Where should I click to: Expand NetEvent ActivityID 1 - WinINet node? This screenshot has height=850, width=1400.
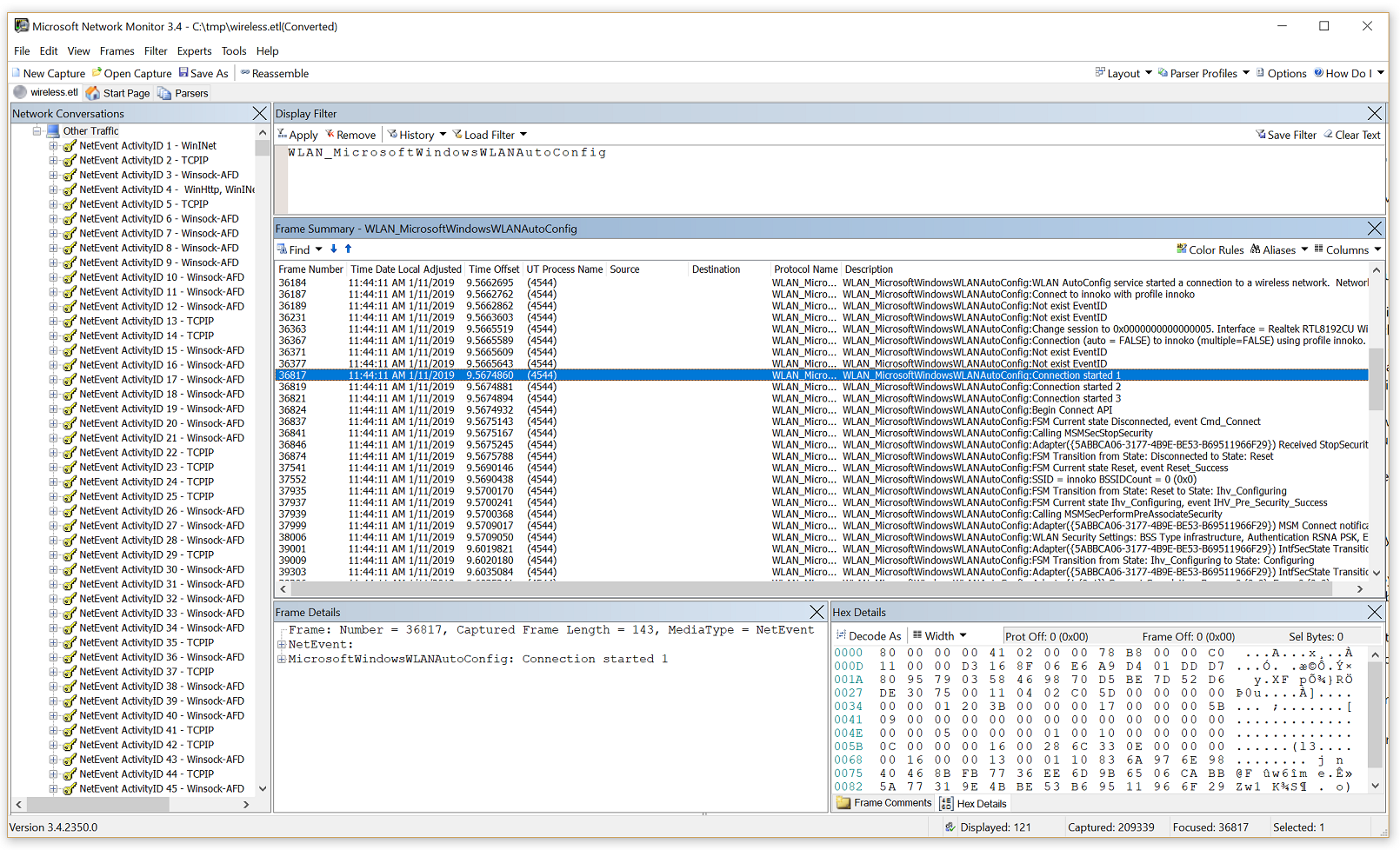tap(53, 146)
